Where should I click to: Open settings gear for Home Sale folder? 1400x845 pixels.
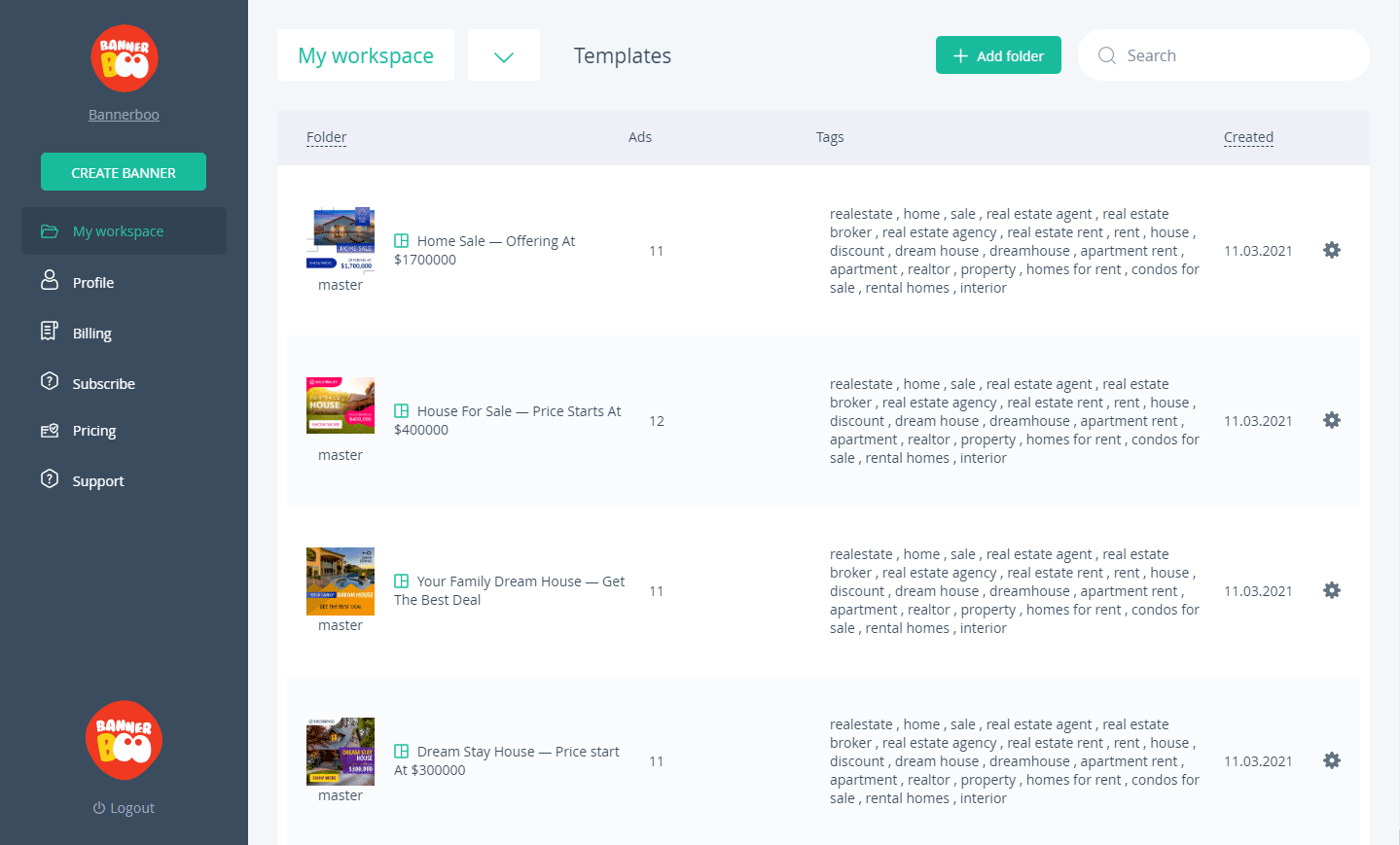[x=1331, y=250]
